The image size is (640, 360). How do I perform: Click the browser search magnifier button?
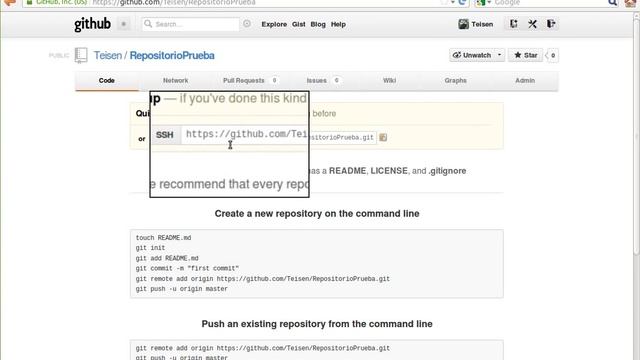coord(613,2)
